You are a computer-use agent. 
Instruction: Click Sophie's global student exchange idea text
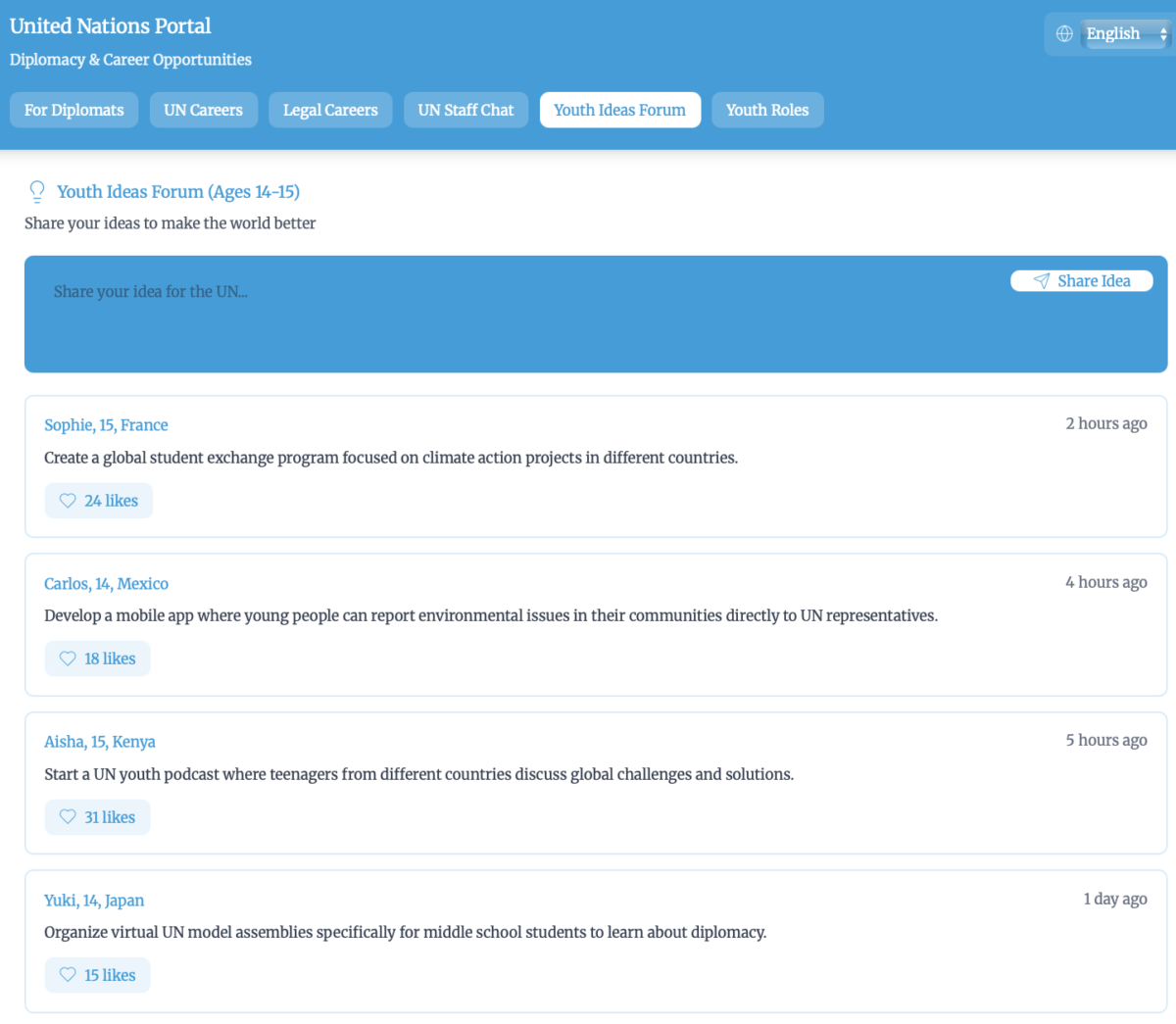pyautogui.click(x=391, y=458)
